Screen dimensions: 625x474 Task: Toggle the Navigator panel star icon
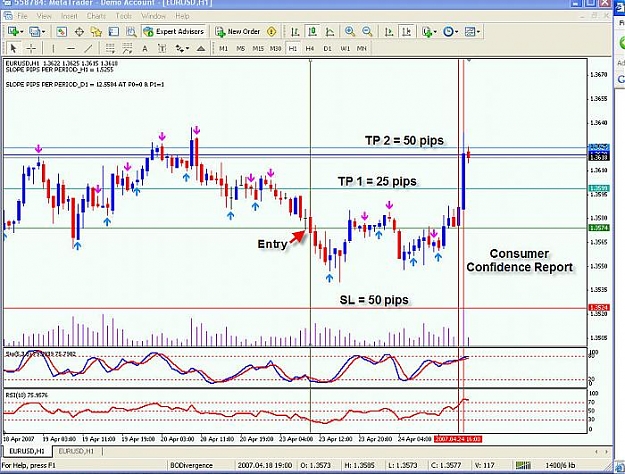click(96, 31)
